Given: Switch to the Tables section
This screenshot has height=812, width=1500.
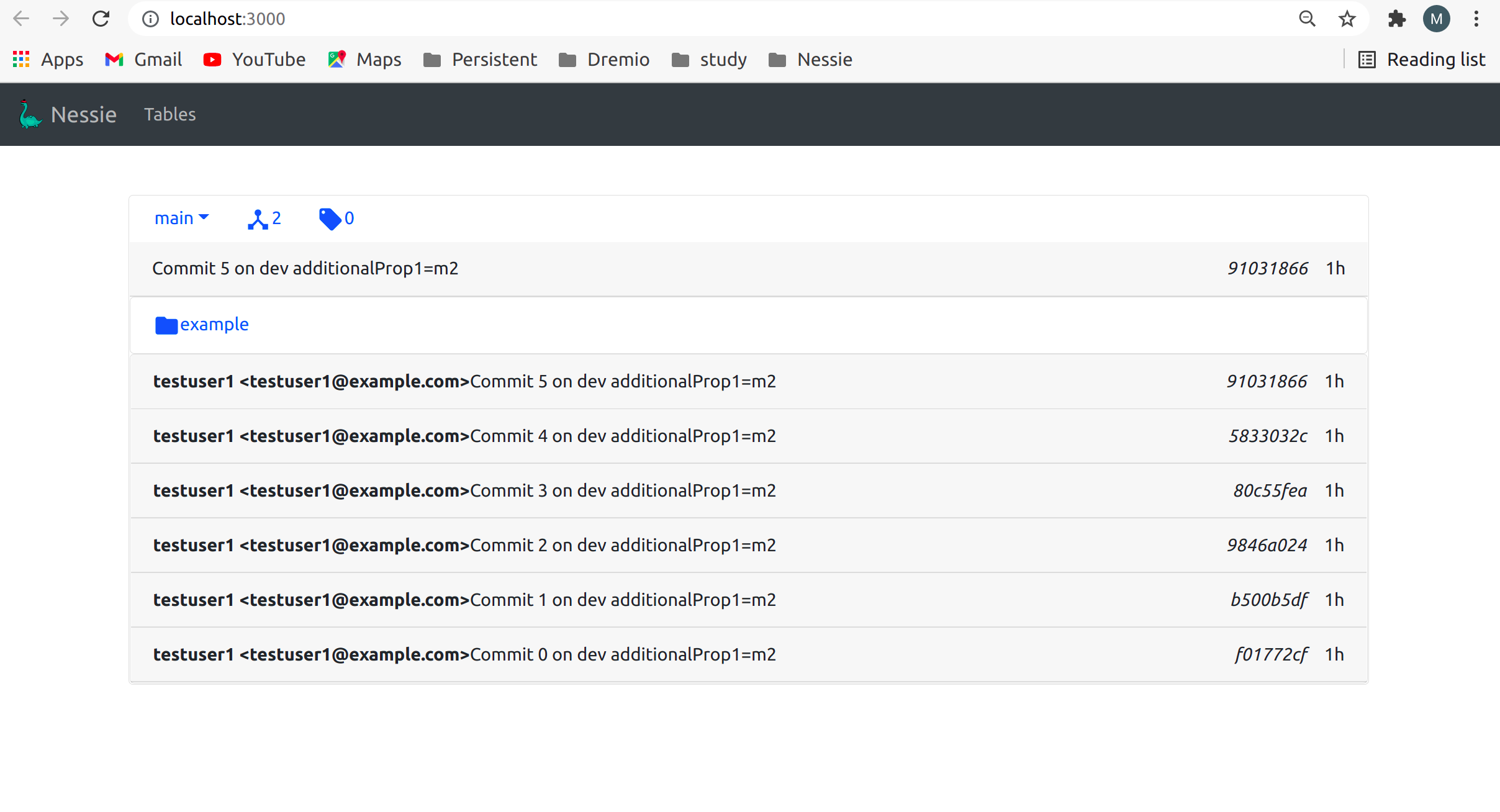Looking at the screenshot, I should pos(169,114).
